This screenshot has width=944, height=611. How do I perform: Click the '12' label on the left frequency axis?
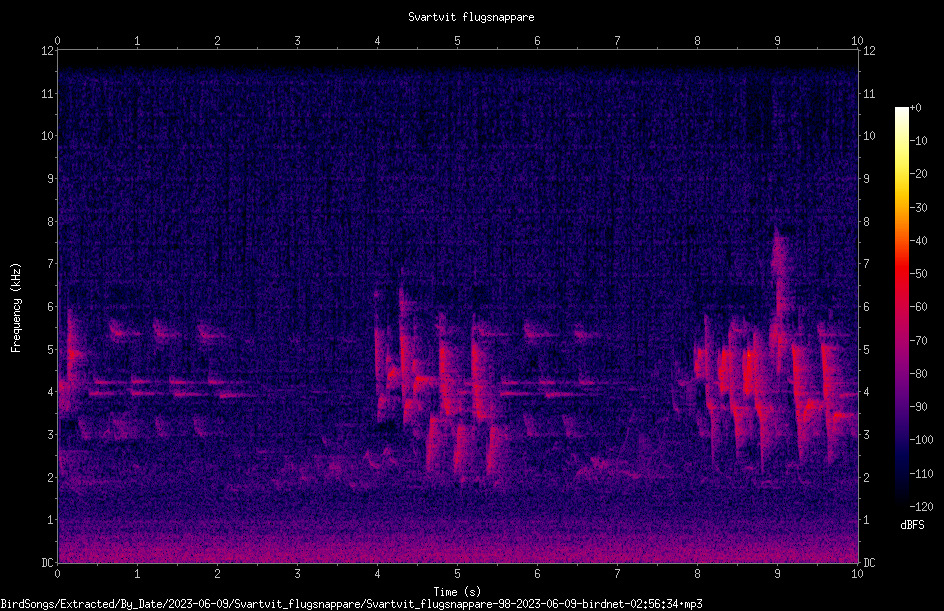47,51
